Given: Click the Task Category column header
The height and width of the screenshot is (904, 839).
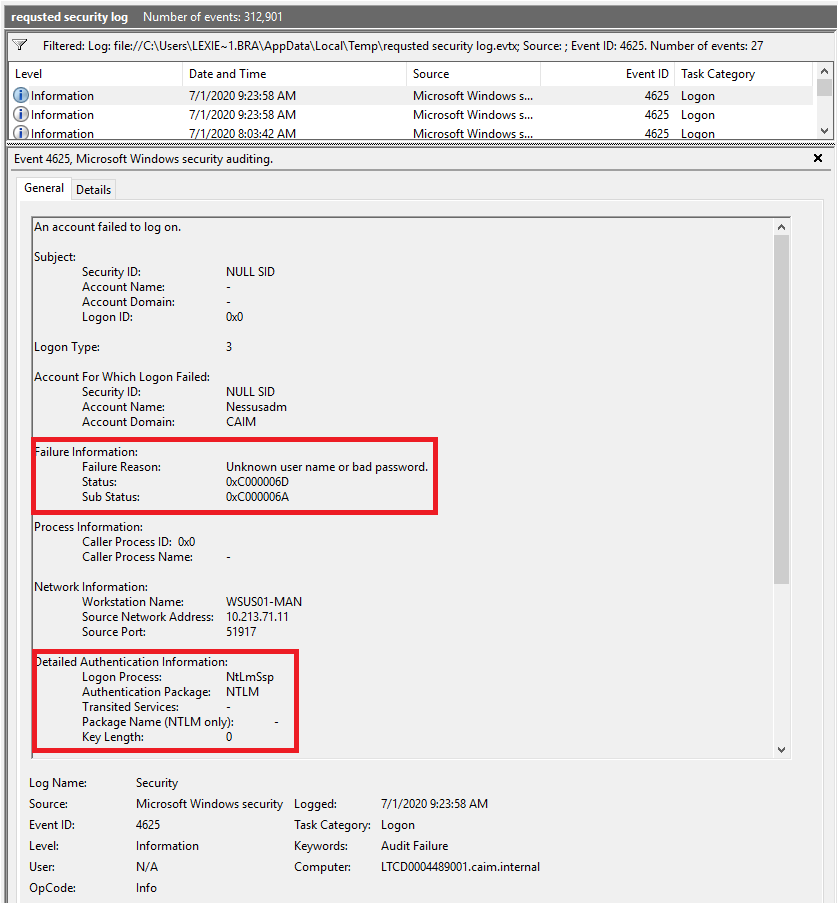Looking at the screenshot, I should pyautogui.click(x=743, y=74).
